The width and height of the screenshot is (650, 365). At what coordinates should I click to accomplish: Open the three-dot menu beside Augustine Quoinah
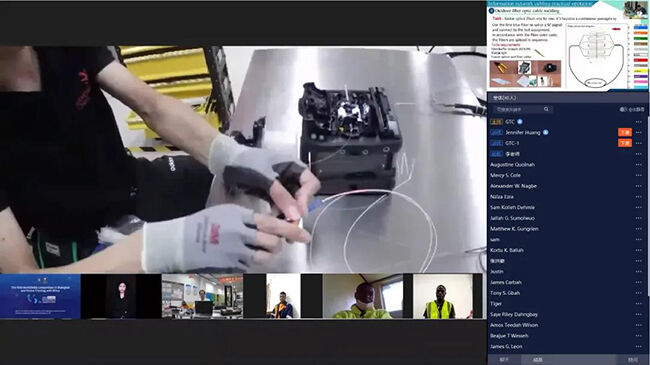click(638, 165)
